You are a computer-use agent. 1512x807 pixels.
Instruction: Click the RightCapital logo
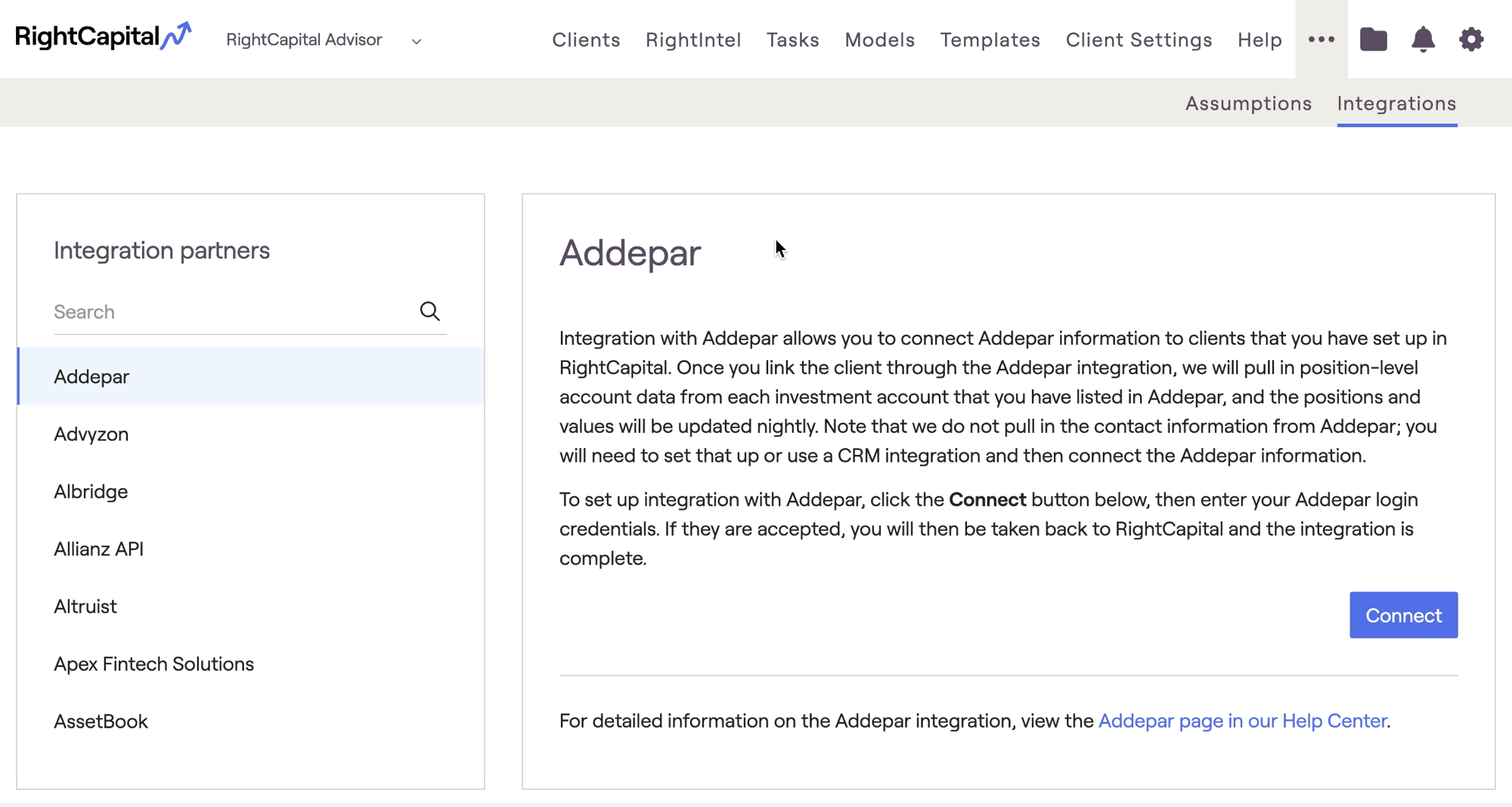103,36
